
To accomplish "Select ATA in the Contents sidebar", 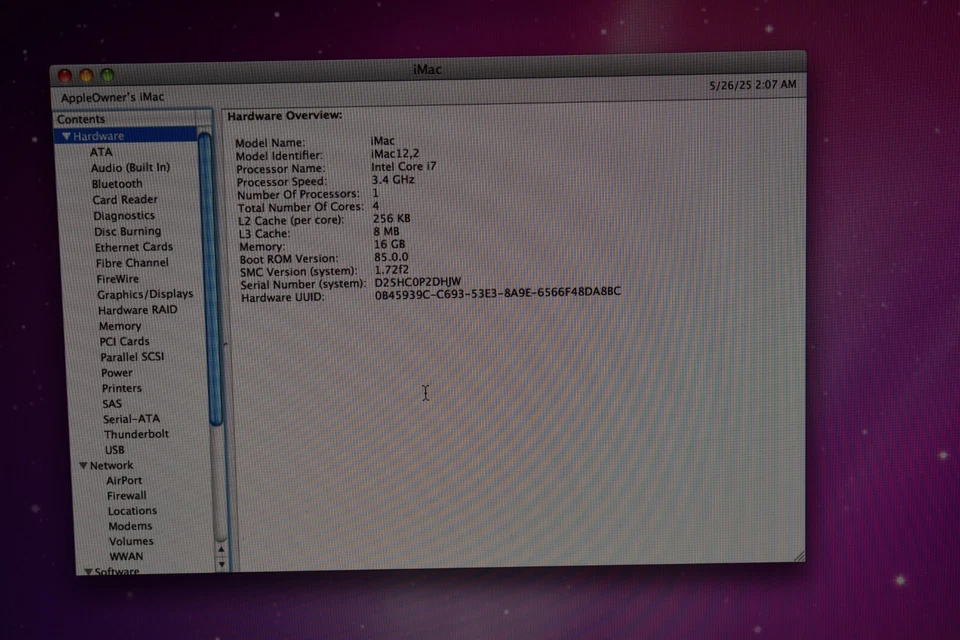I will click(101, 151).
